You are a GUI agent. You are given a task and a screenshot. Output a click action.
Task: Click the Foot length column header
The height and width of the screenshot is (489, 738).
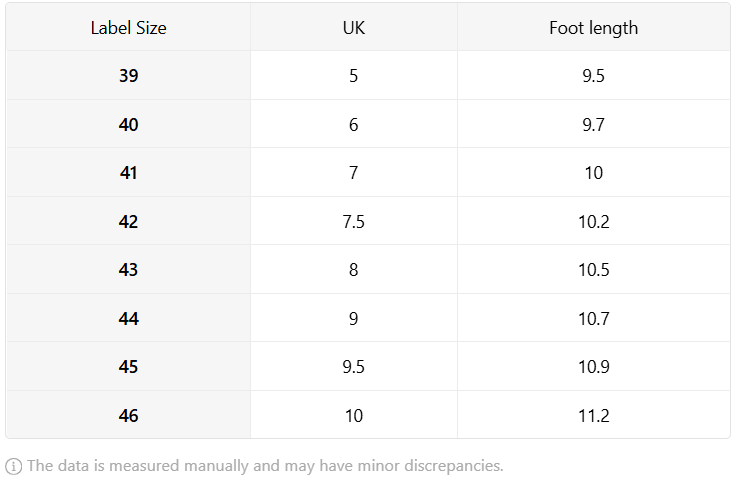pyautogui.click(x=594, y=28)
